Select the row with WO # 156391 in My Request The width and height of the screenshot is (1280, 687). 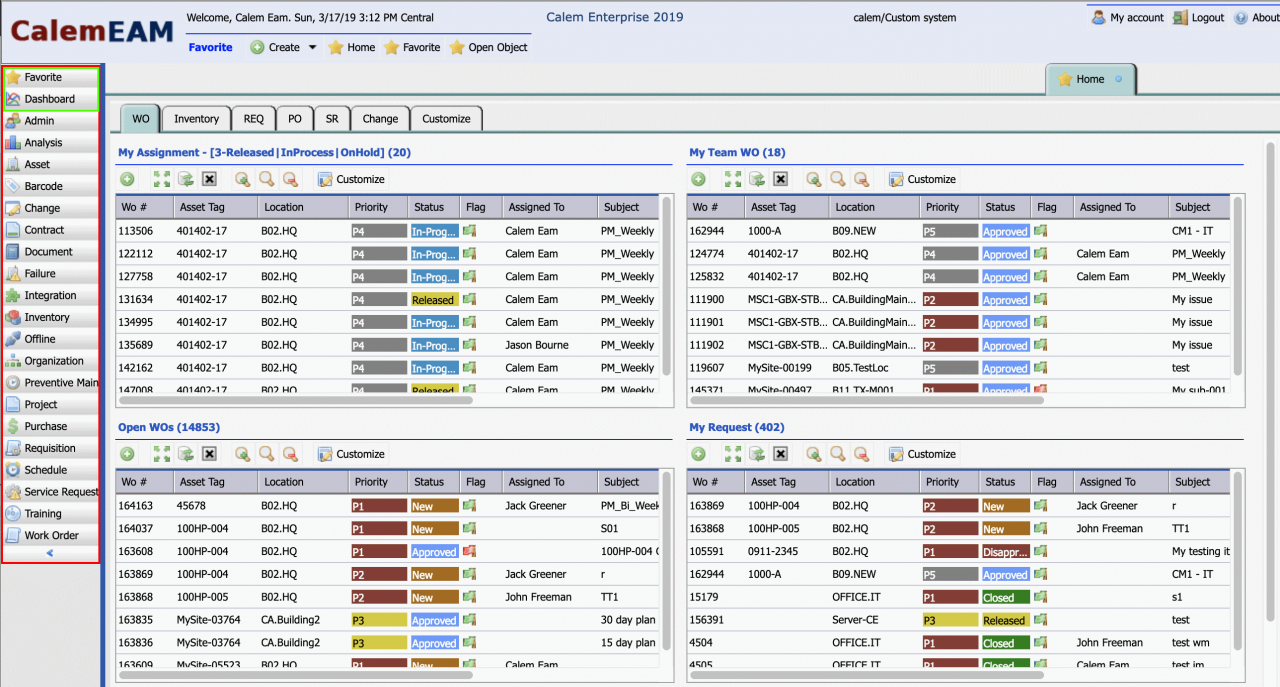pyautogui.click(x=959, y=620)
